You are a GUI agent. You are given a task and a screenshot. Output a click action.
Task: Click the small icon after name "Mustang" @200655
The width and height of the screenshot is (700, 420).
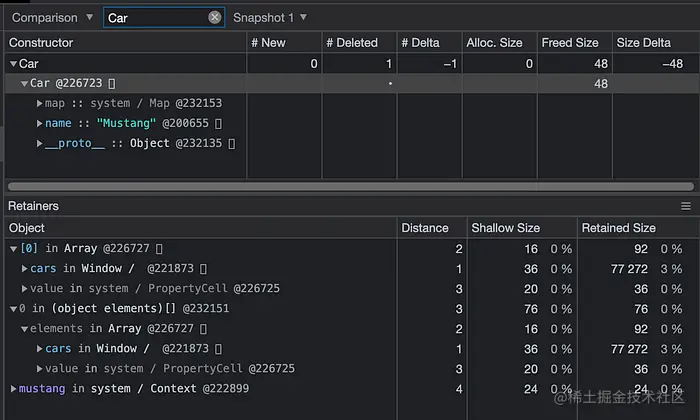pyautogui.click(x=217, y=123)
